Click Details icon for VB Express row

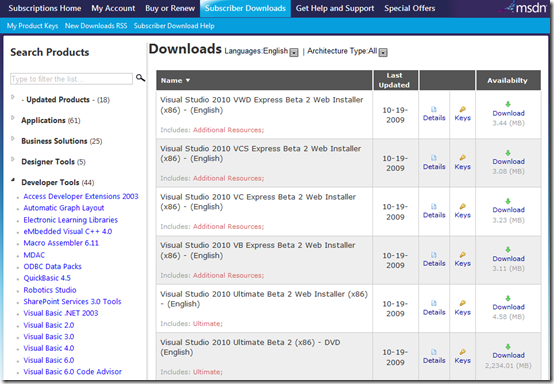(x=434, y=255)
